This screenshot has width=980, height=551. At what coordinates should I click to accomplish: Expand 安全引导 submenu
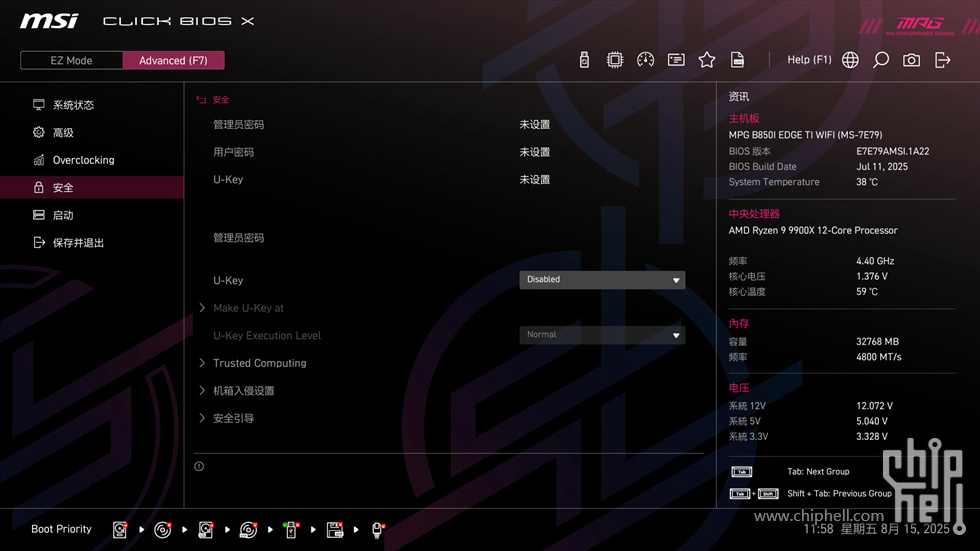coord(233,418)
